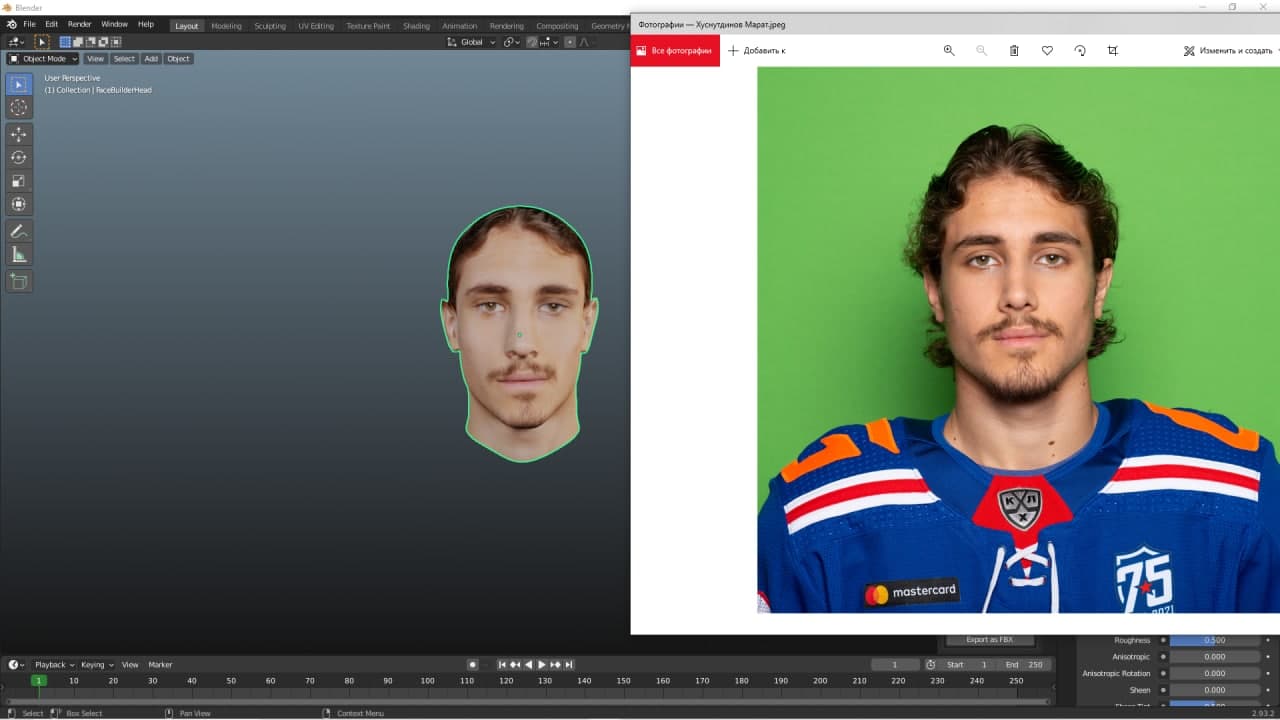Open the timeline editor type dropdown

pyautogui.click(x=16, y=665)
